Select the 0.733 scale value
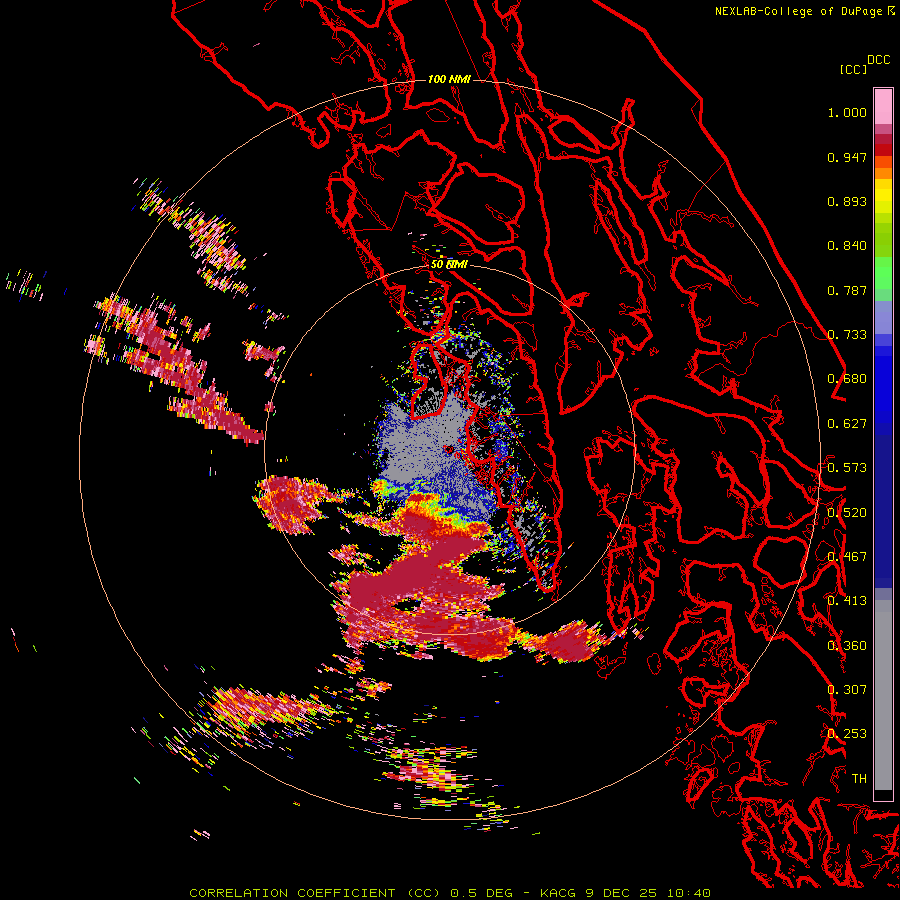900x900 pixels. tap(847, 335)
